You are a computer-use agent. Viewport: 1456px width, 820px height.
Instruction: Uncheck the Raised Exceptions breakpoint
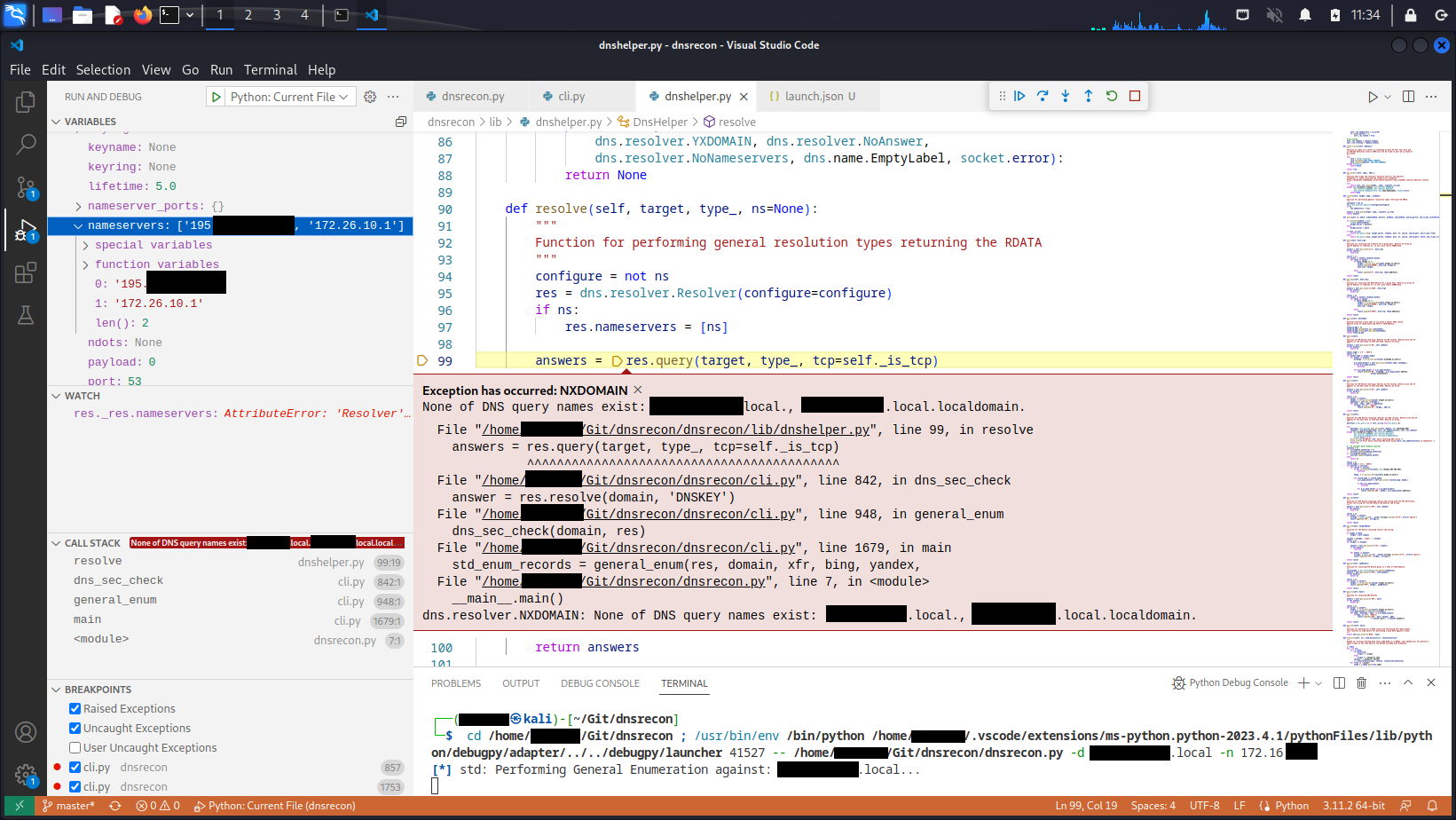coord(75,708)
